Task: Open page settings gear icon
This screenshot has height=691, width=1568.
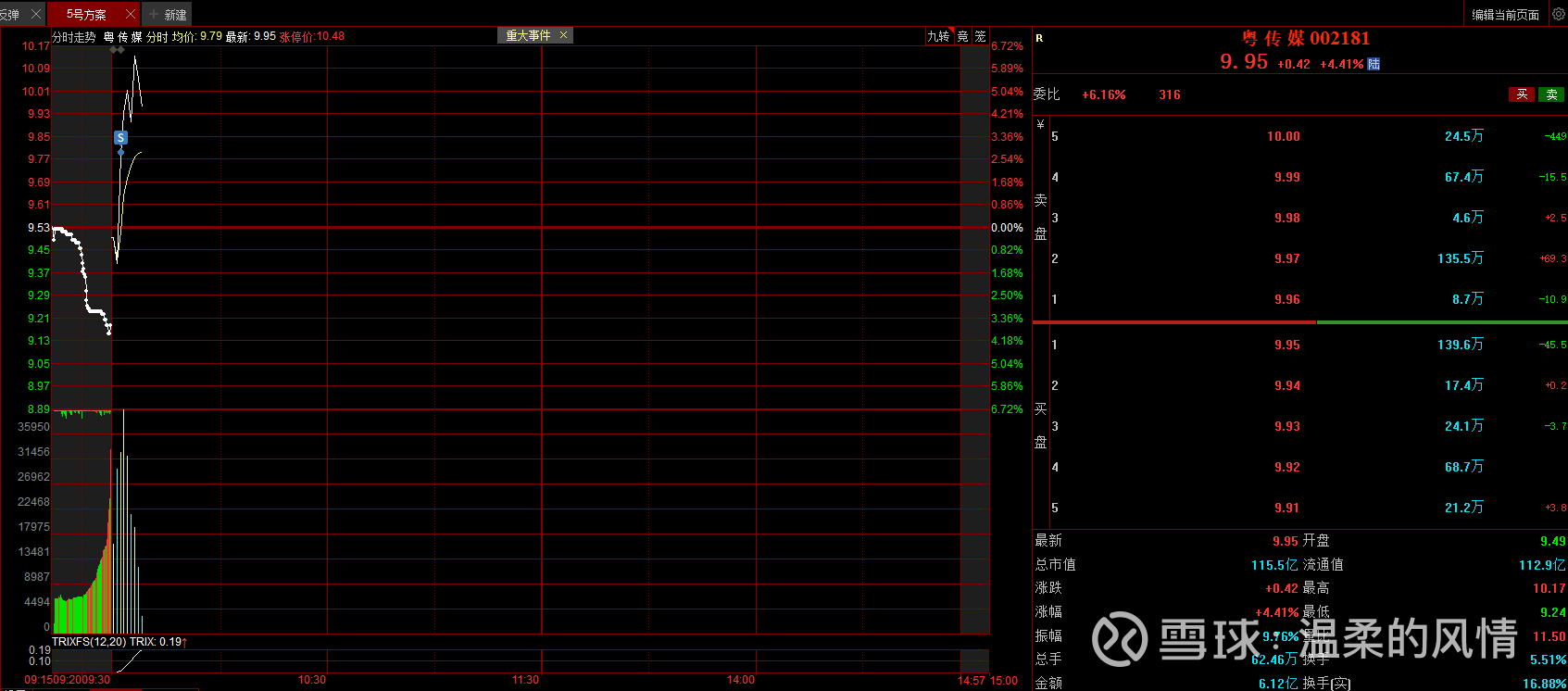Action: tap(1558, 14)
